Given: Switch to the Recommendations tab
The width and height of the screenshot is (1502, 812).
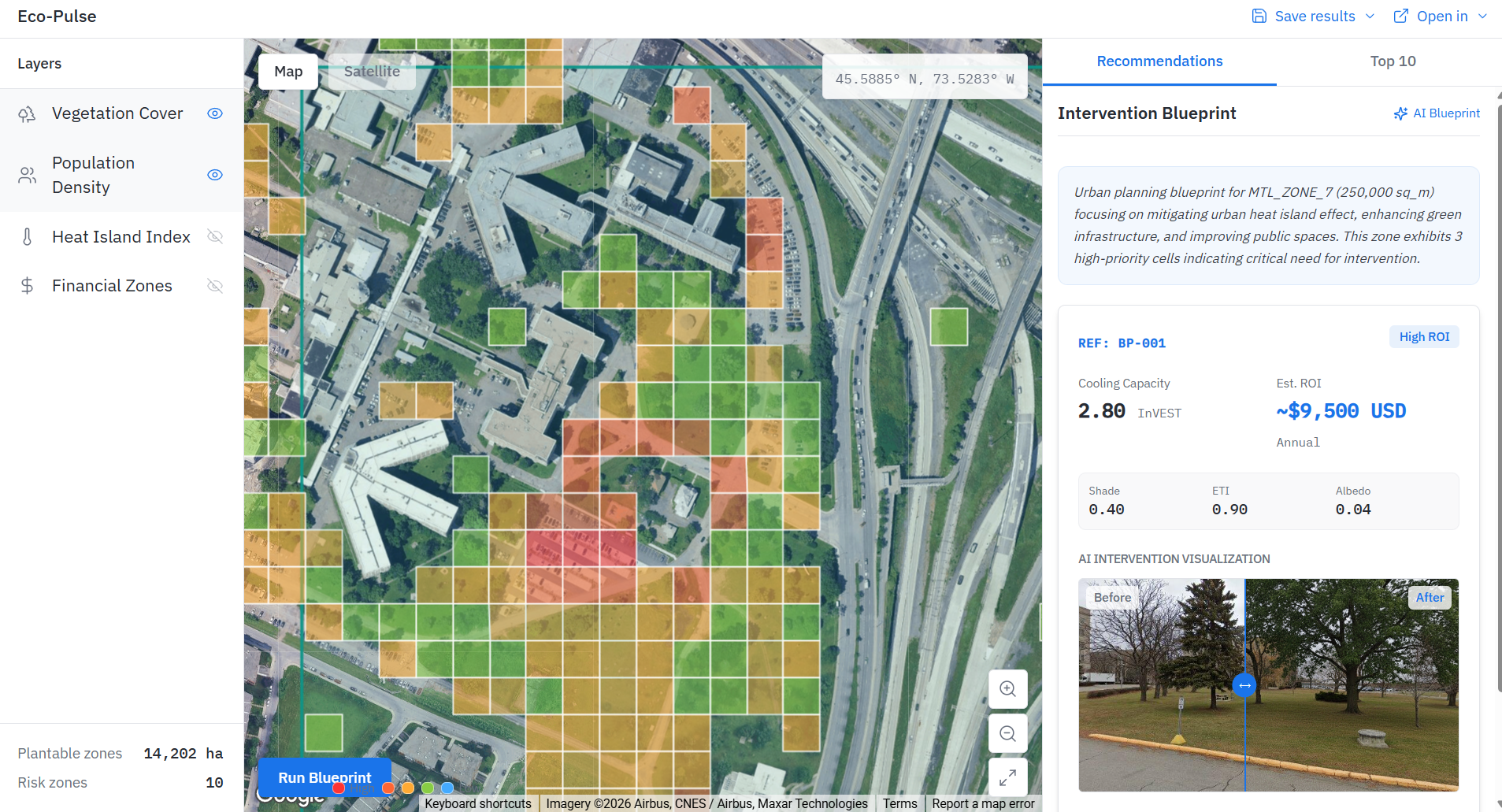Looking at the screenshot, I should pos(1159,61).
